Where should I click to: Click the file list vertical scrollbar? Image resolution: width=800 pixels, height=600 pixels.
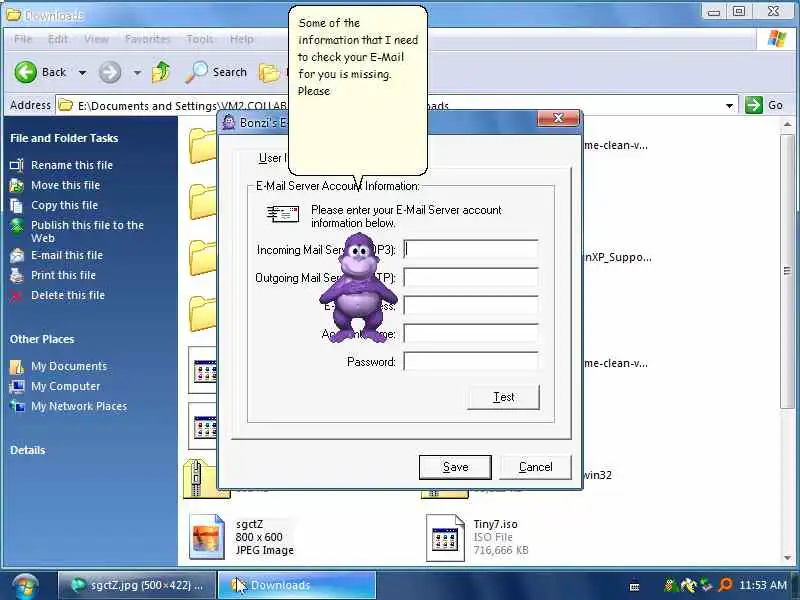pos(787,270)
